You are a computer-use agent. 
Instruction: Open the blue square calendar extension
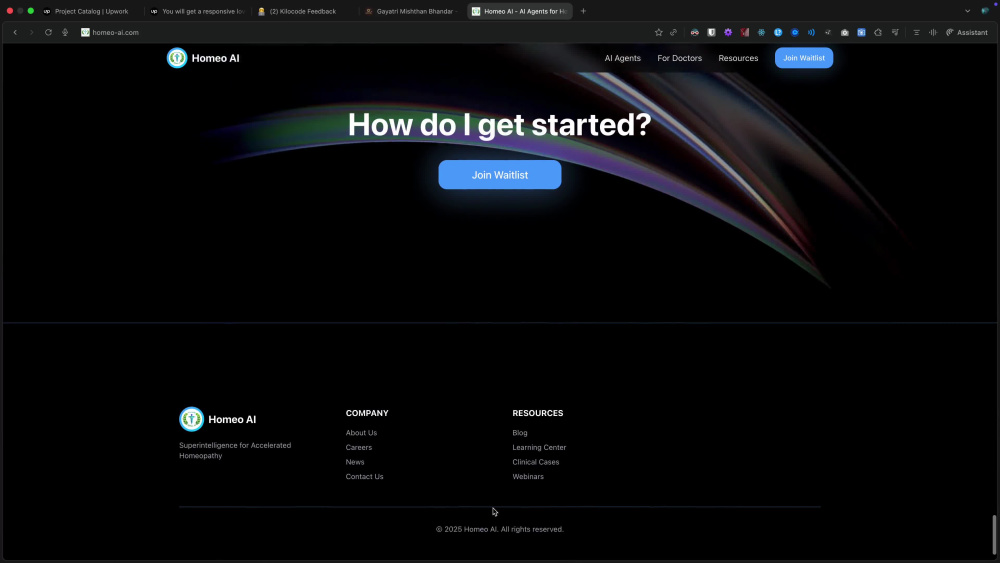[861, 32]
